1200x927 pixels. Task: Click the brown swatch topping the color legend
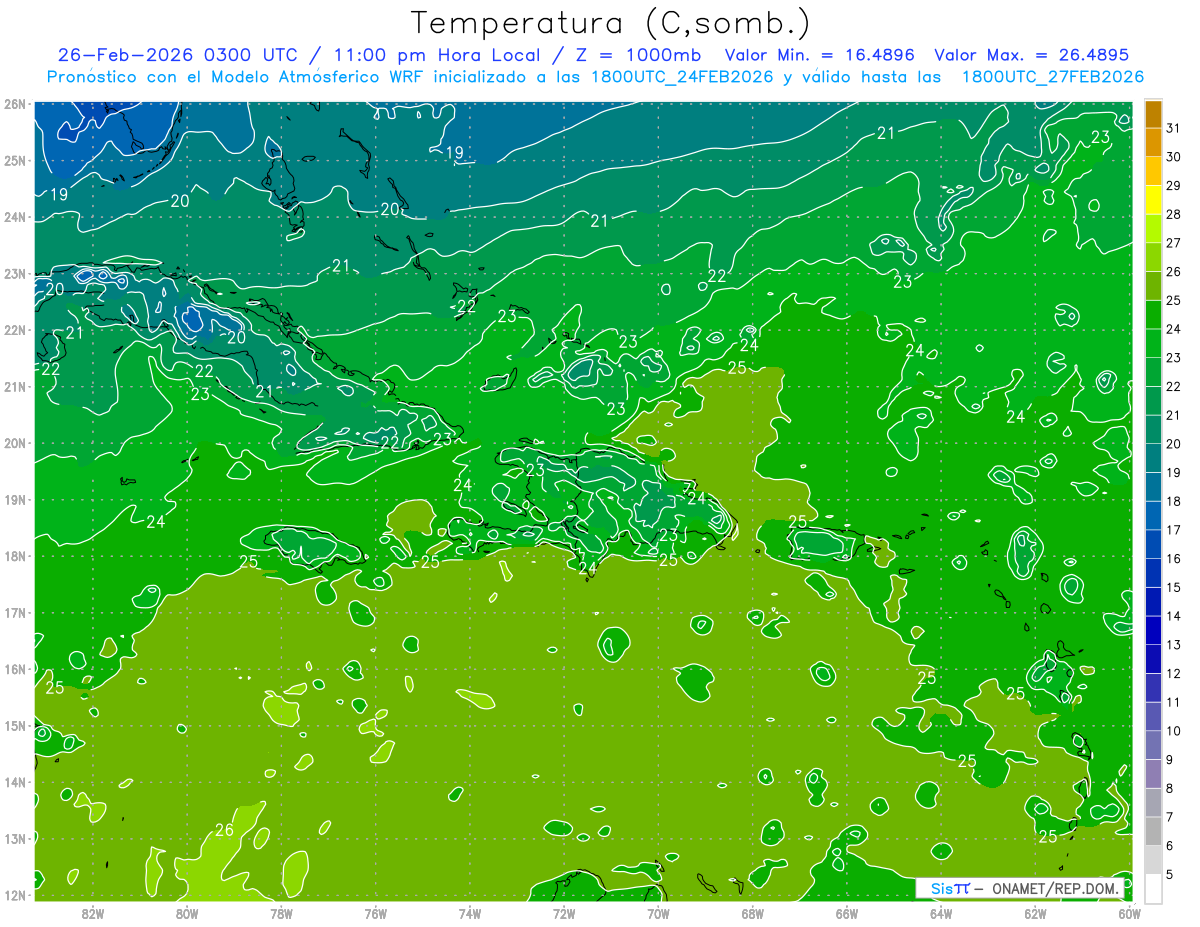pyautogui.click(x=1153, y=113)
